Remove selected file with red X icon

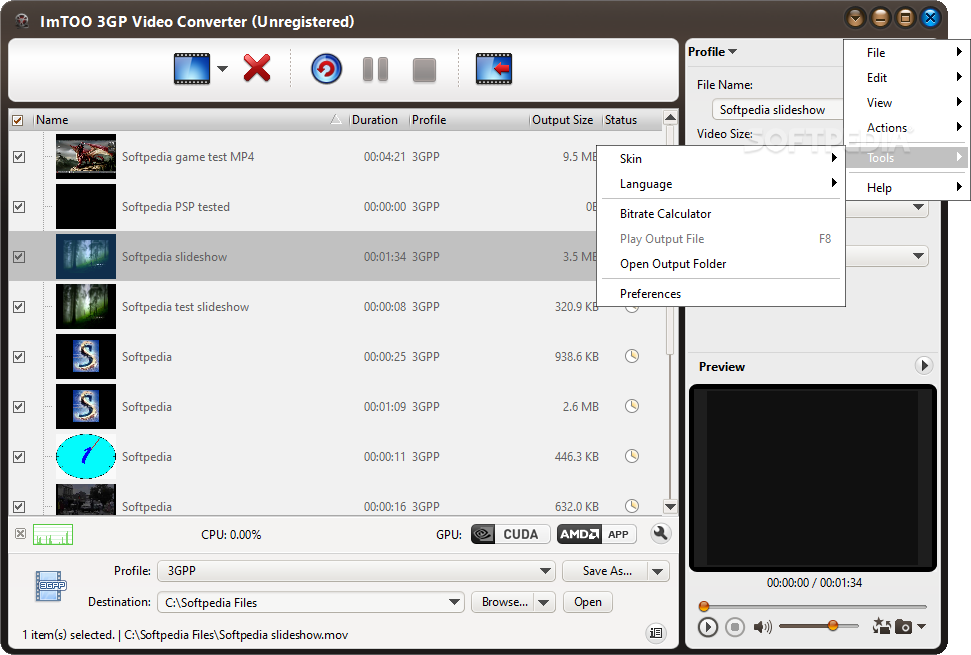(256, 68)
